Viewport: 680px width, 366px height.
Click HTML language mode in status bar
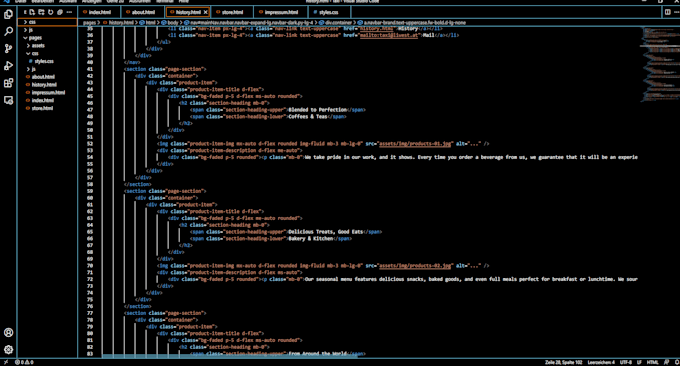pyautogui.click(x=652, y=362)
